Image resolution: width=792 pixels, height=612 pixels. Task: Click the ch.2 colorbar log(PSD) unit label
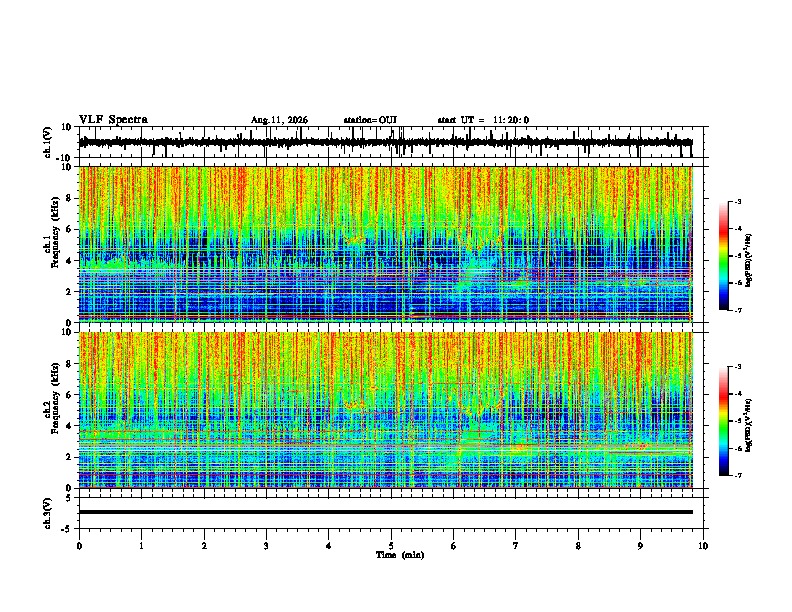tap(749, 425)
